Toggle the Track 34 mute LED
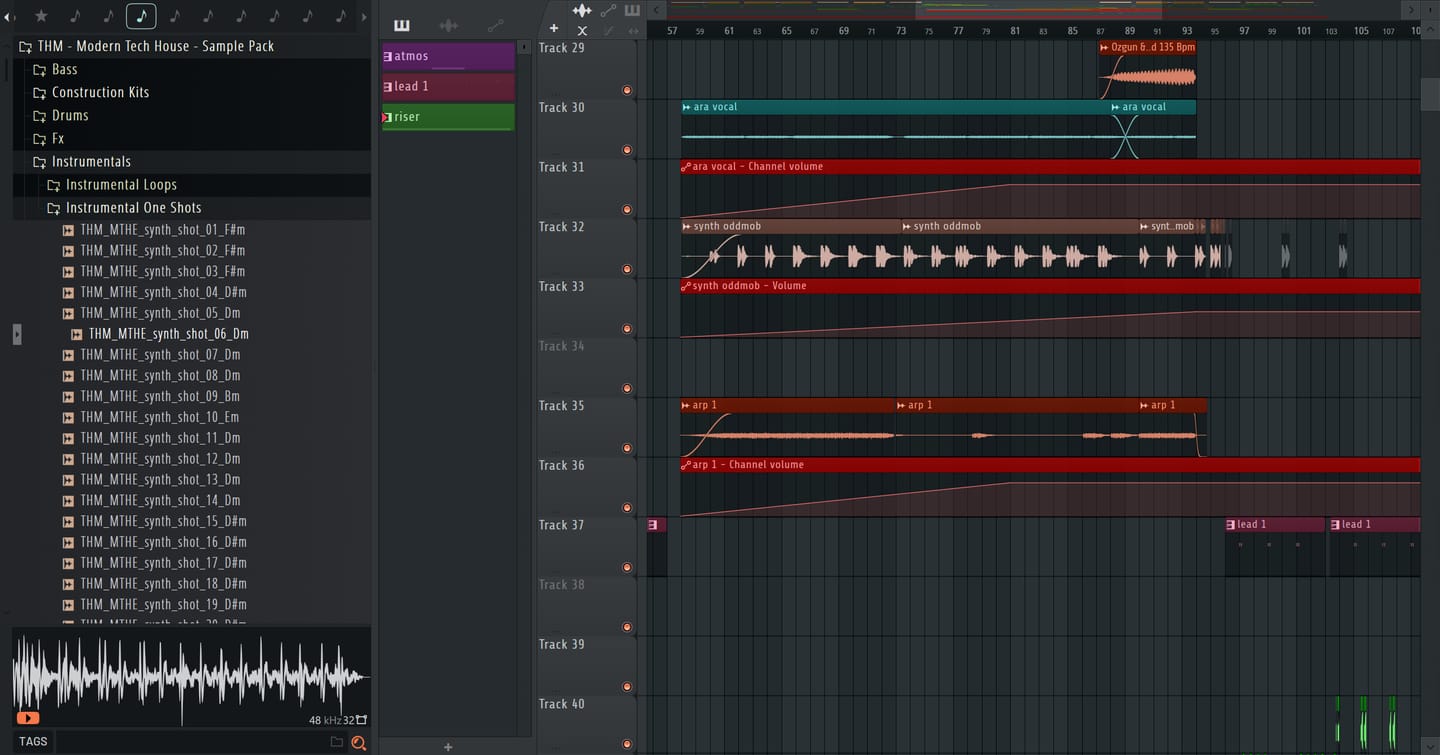Screen dimensions: 1440x755 point(627,389)
